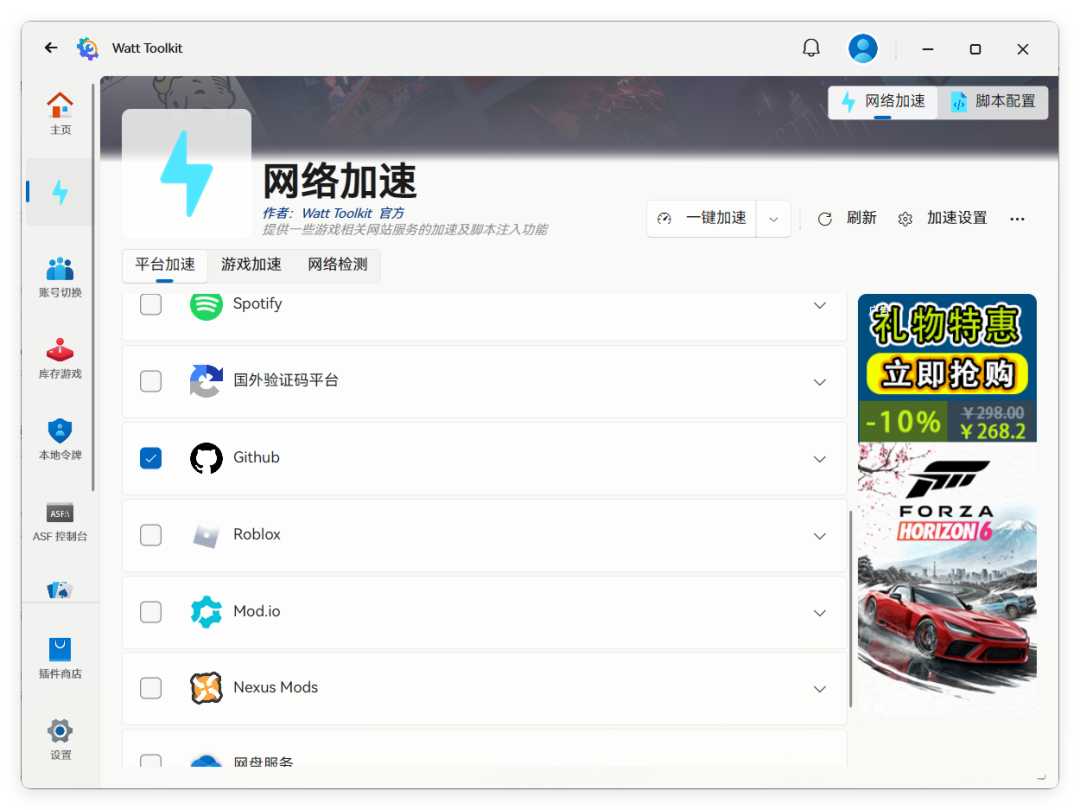Click the Watt Toolkit logo icon
Screen dimensions: 1080x810
tap(87, 48)
